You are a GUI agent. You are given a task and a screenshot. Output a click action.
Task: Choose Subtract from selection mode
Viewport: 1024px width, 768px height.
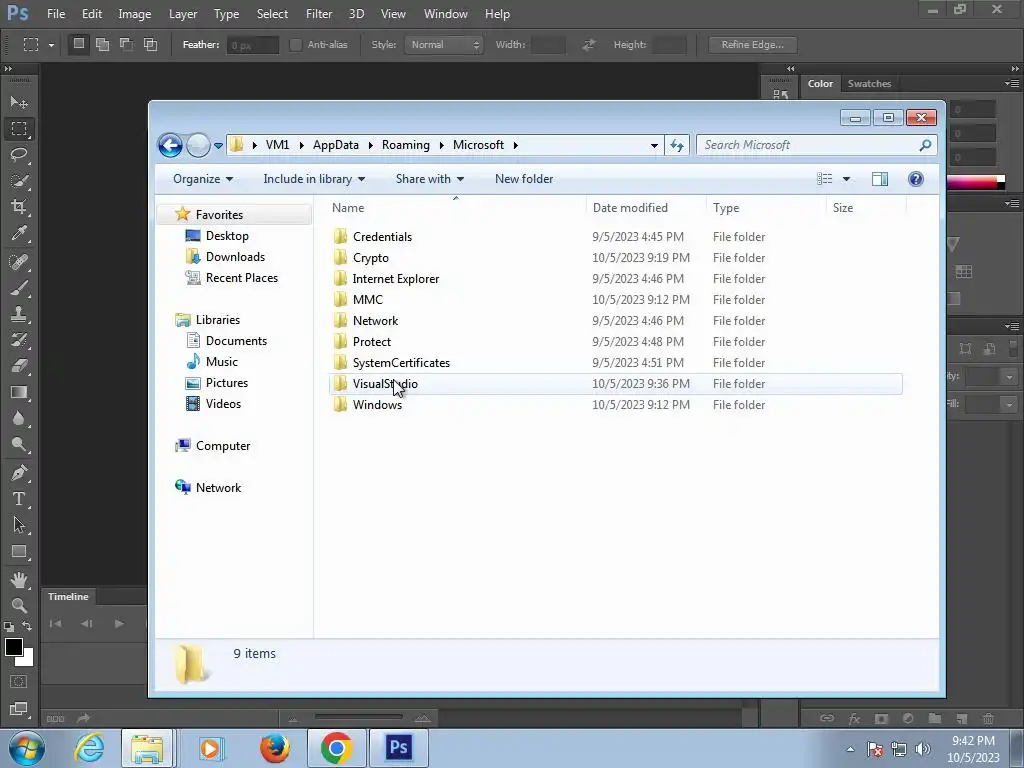[127, 44]
